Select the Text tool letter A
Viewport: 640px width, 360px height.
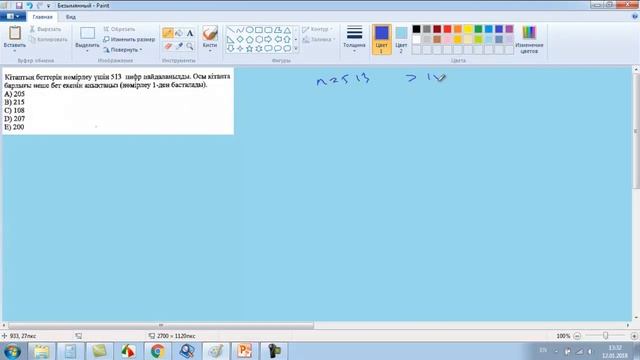[190, 33]
